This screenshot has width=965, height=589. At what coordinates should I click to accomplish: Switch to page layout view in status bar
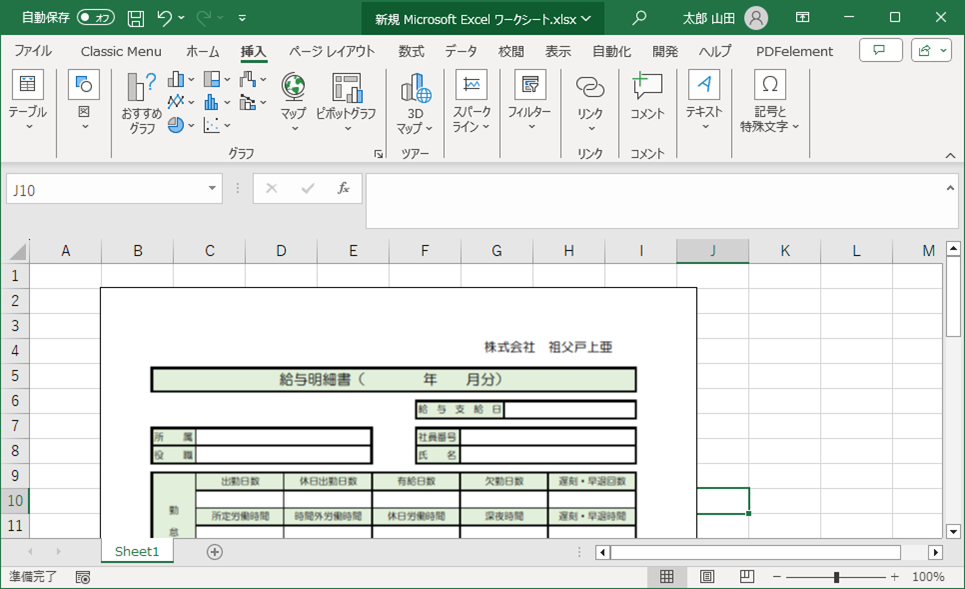pos(707,577)
